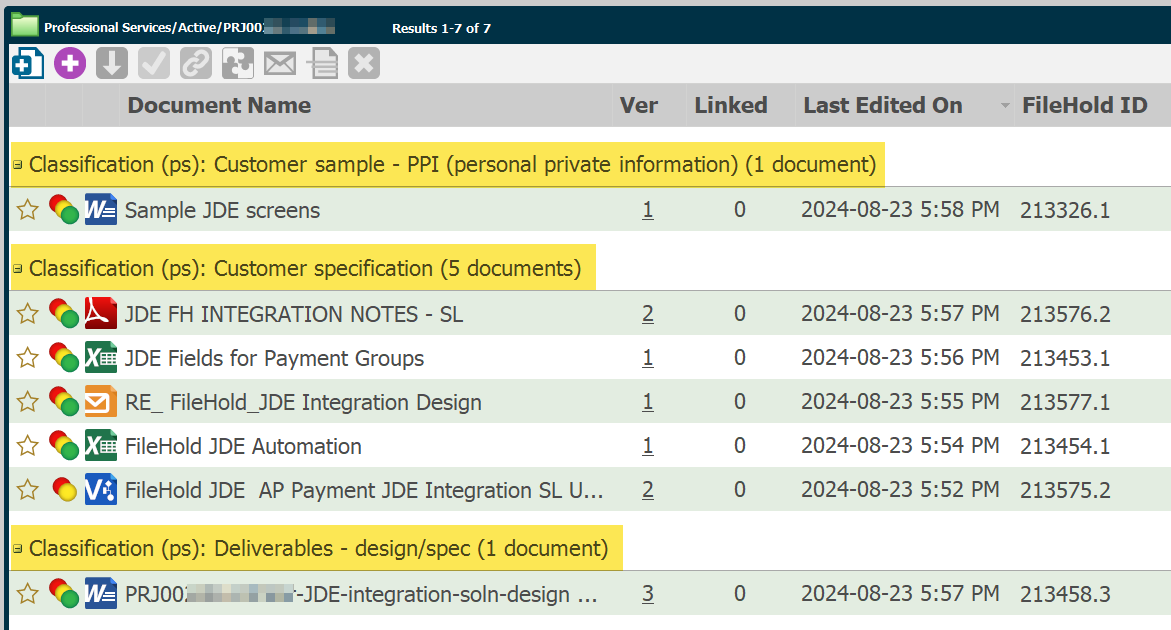Collapse the Customer sample - PPI group
The height and width of the screenshot is (630, 1171).
pyautogui.click(x=17, y=165)
